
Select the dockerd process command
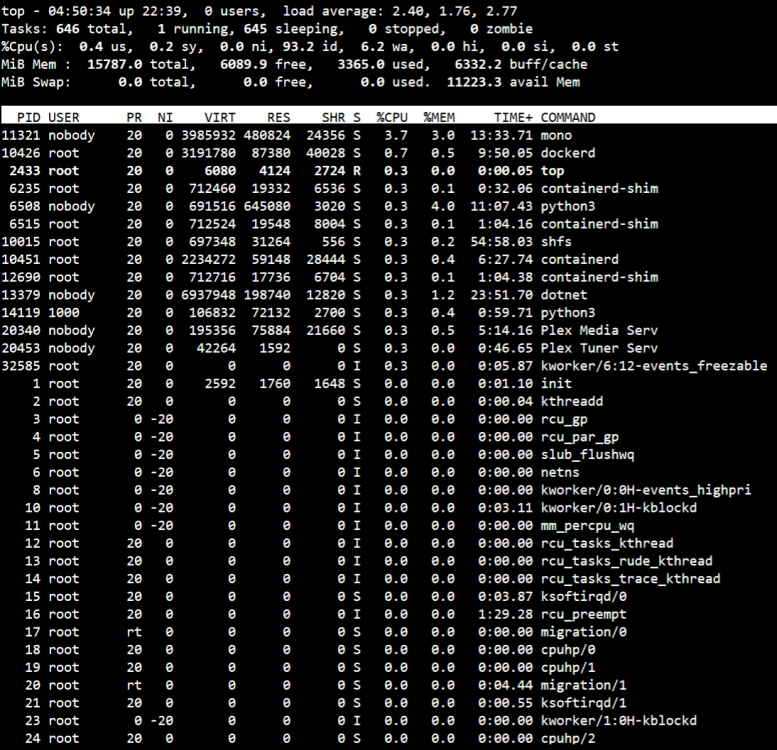568,153
